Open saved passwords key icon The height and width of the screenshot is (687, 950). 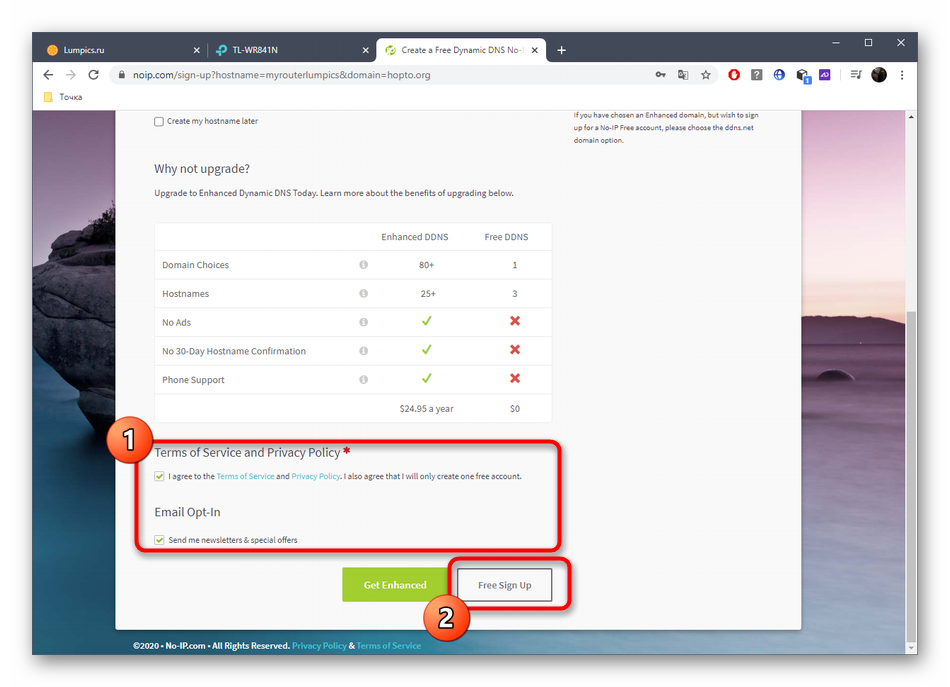point(660,75)
